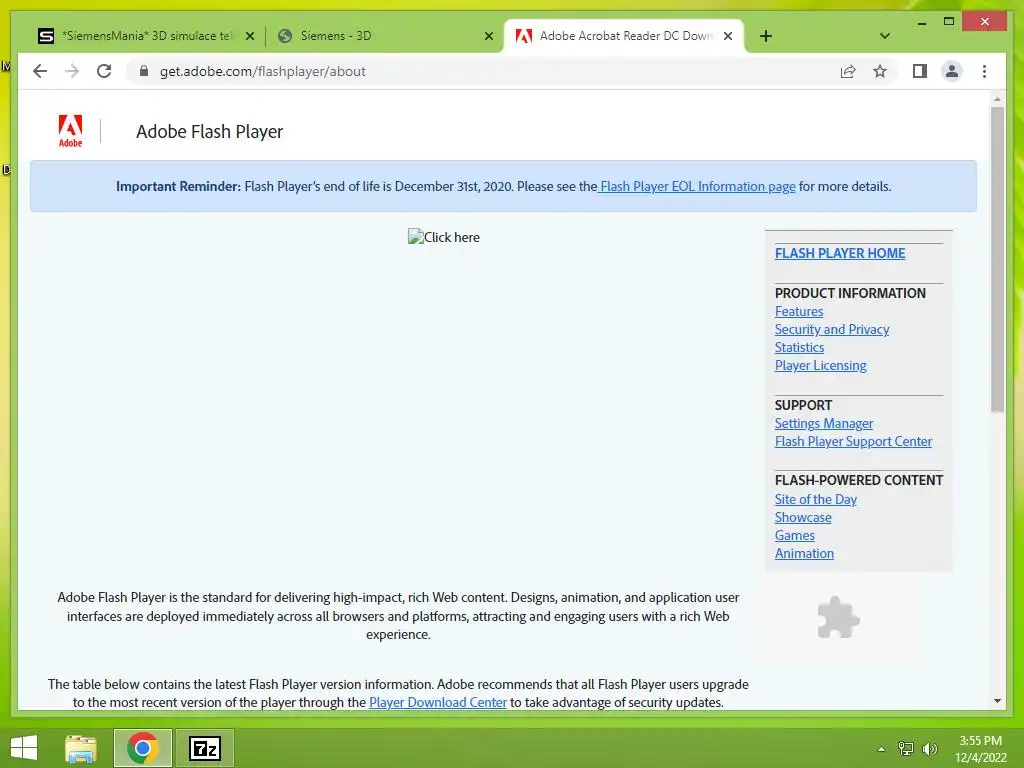View site information via the lock icon
This screenshot has width=1024, height=768.
pyautogui.click(x=144, y=71)
